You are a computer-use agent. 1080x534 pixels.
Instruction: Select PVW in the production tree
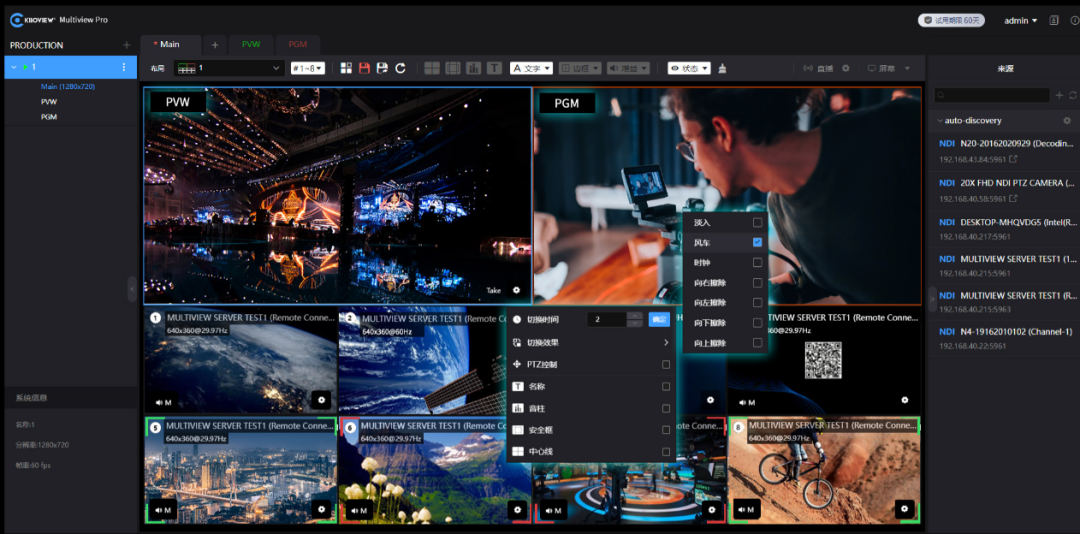[x=49, y=102]
